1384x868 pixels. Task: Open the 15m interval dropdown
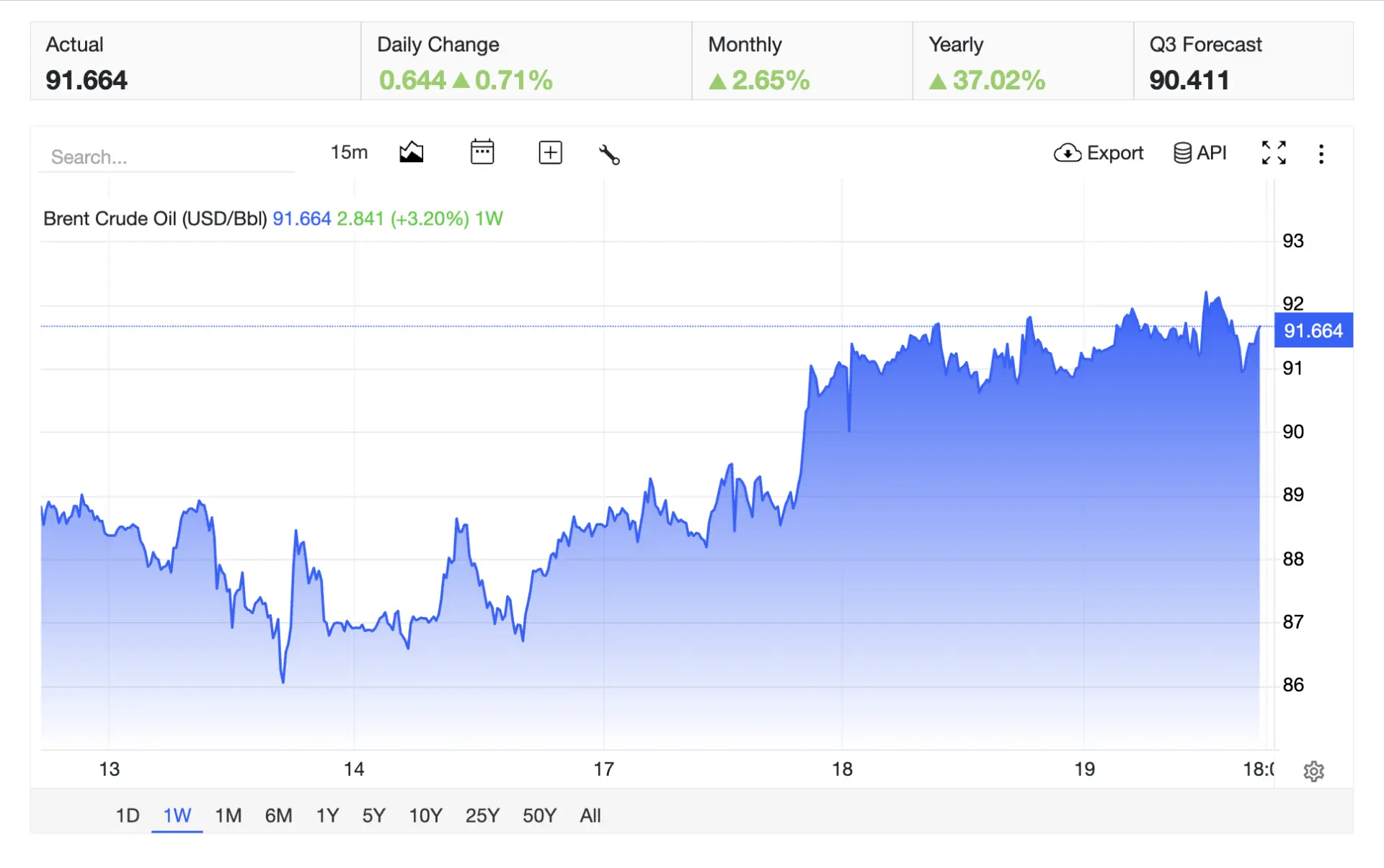coord(349,152)
